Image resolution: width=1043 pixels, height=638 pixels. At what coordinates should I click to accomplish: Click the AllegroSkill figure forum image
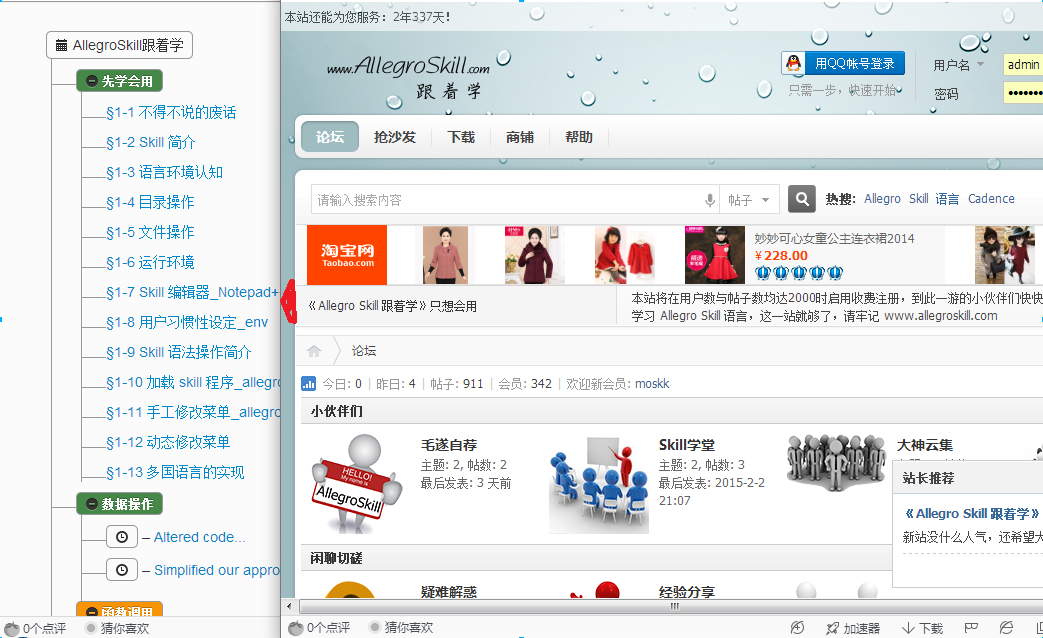[x=358, y=484]
